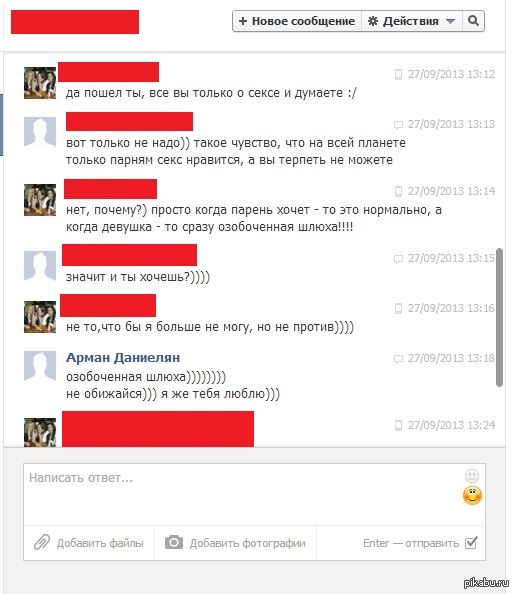Viewport: 514px width, 594px height.
Task: Toggle the Enter — отправить checkbox
Action: tap(471, 543)
